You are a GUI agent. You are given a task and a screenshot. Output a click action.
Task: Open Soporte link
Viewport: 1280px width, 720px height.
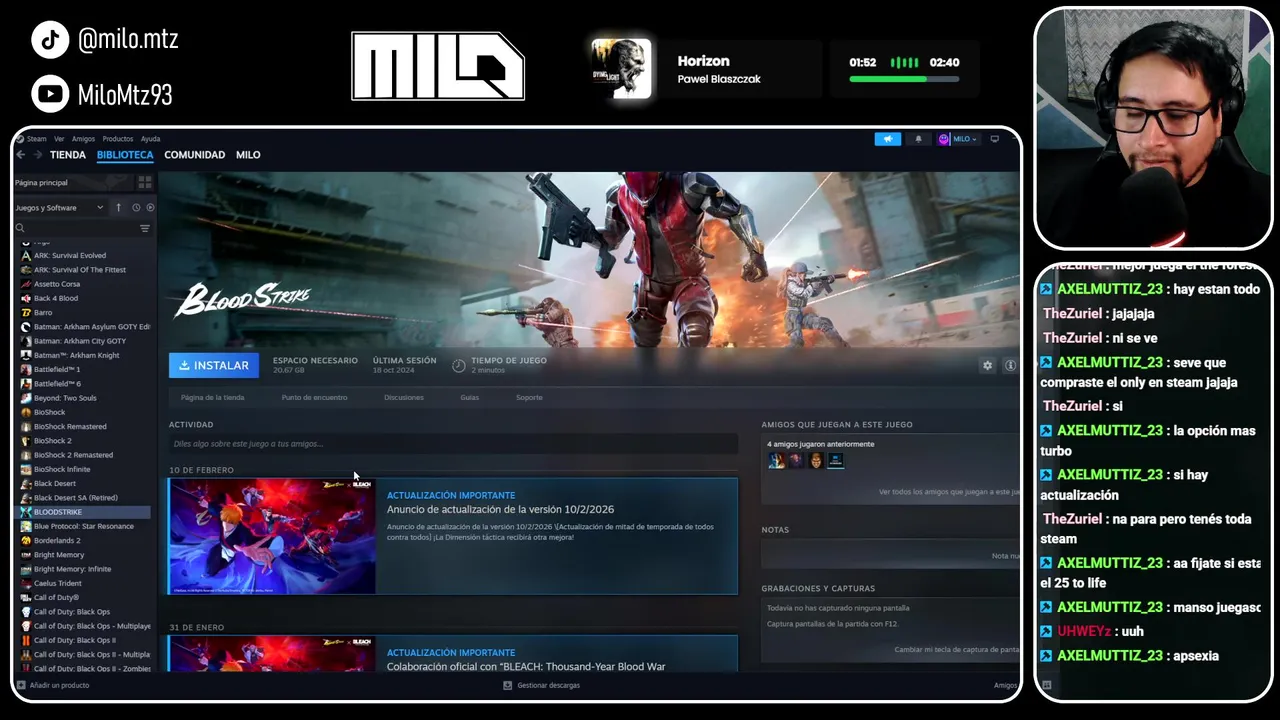529,398
